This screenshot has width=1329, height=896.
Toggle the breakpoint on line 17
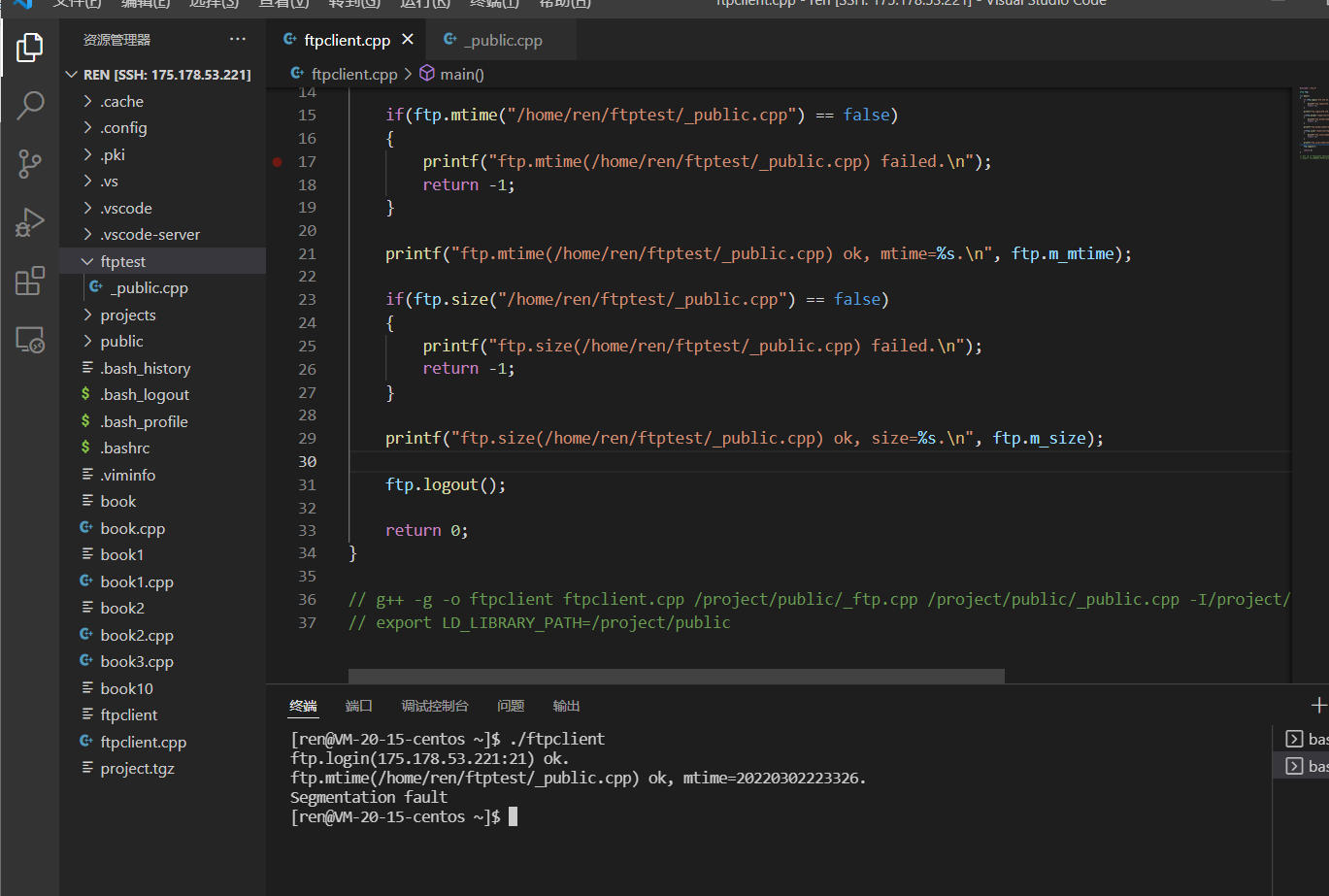[x=277, y=162]
